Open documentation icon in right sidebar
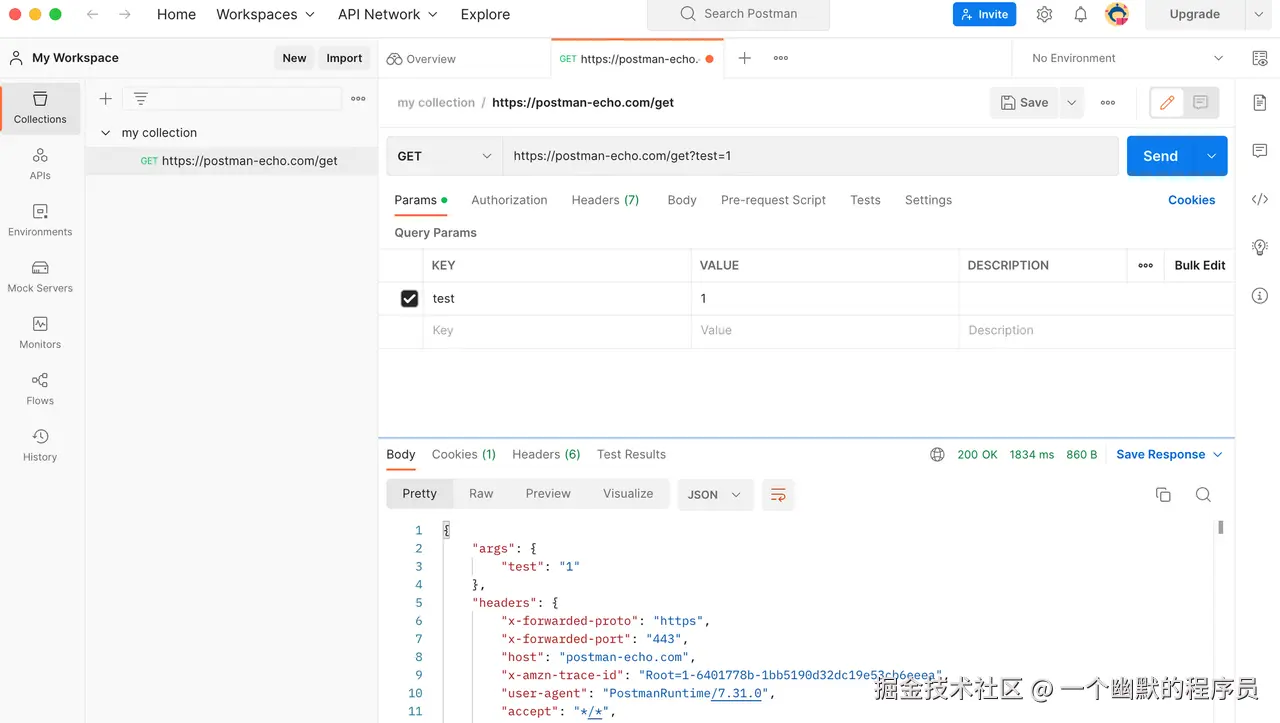The height and width of the screenshot is (723, 1280). [x=1260, y=102]
